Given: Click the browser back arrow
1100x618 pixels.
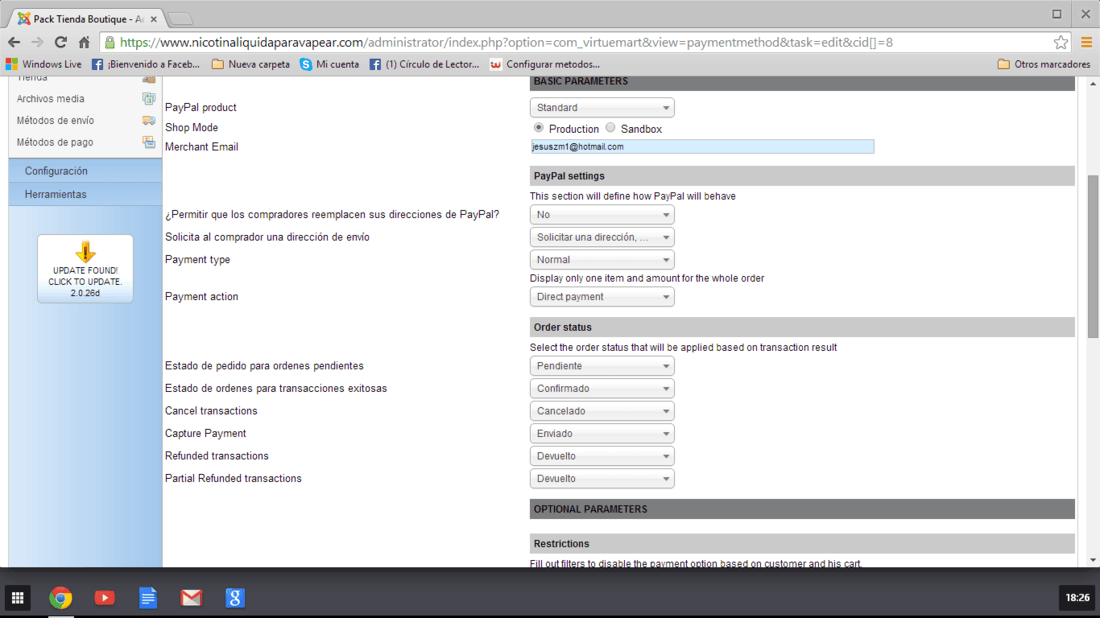Looking at the screenshot, I should point(14,42).
